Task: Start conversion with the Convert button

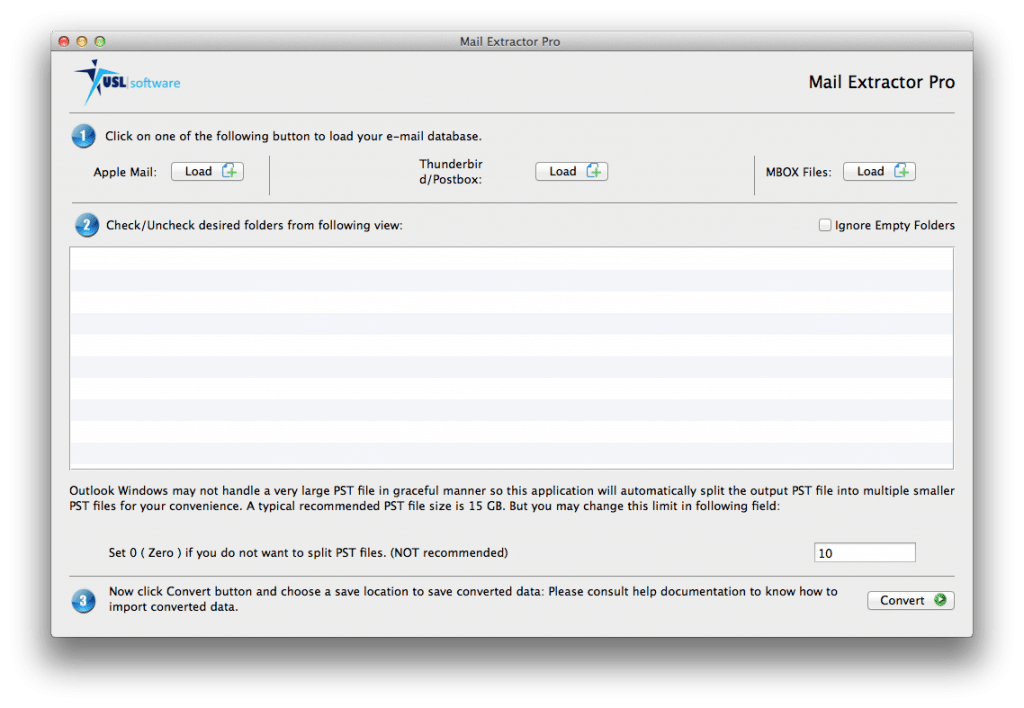Action: pyautogui.click(x=910, y=600)
